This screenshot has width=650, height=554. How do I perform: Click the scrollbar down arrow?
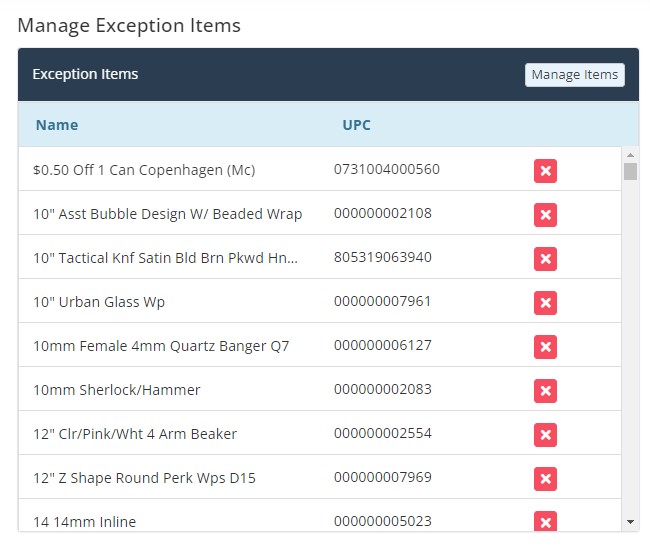click(630, 522)
